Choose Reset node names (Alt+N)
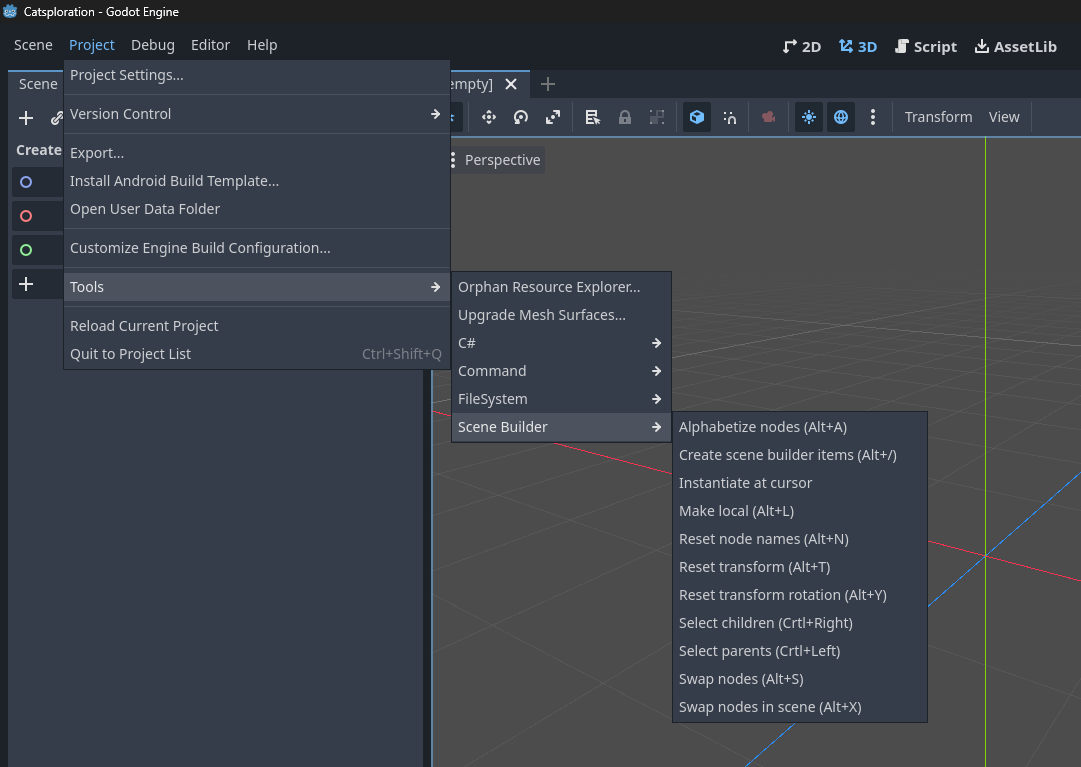This screenshot has width=1081, height=767. [800, 540]
